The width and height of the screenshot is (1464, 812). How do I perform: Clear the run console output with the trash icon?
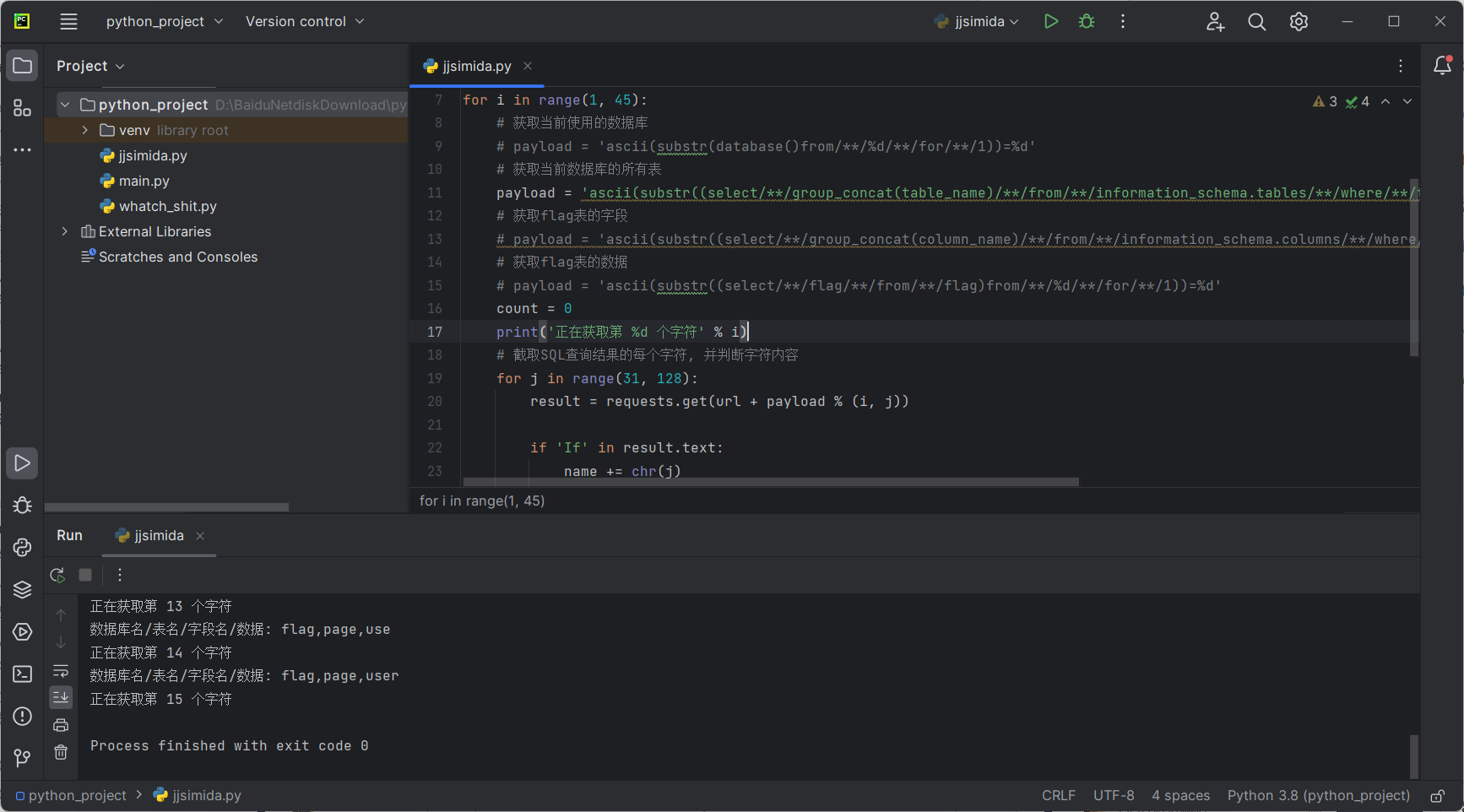click(x=61, y=752)
